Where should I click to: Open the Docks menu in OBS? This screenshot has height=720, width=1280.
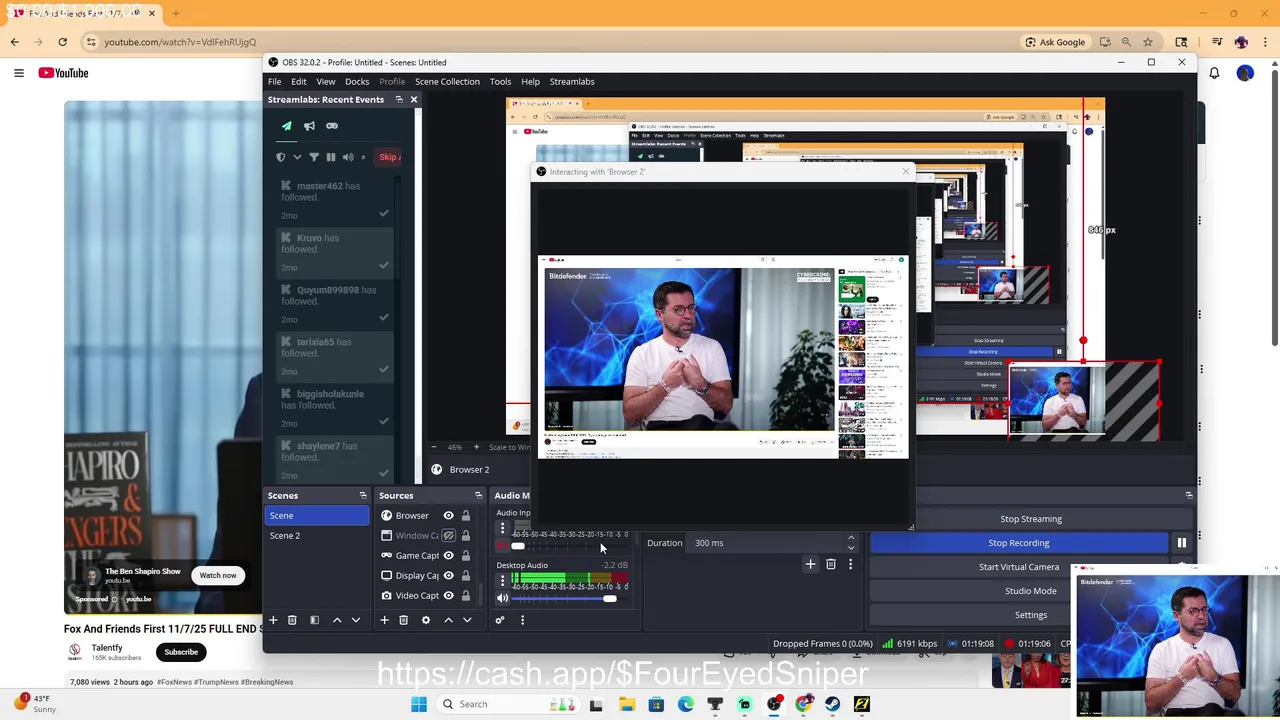tap(357, 82)
